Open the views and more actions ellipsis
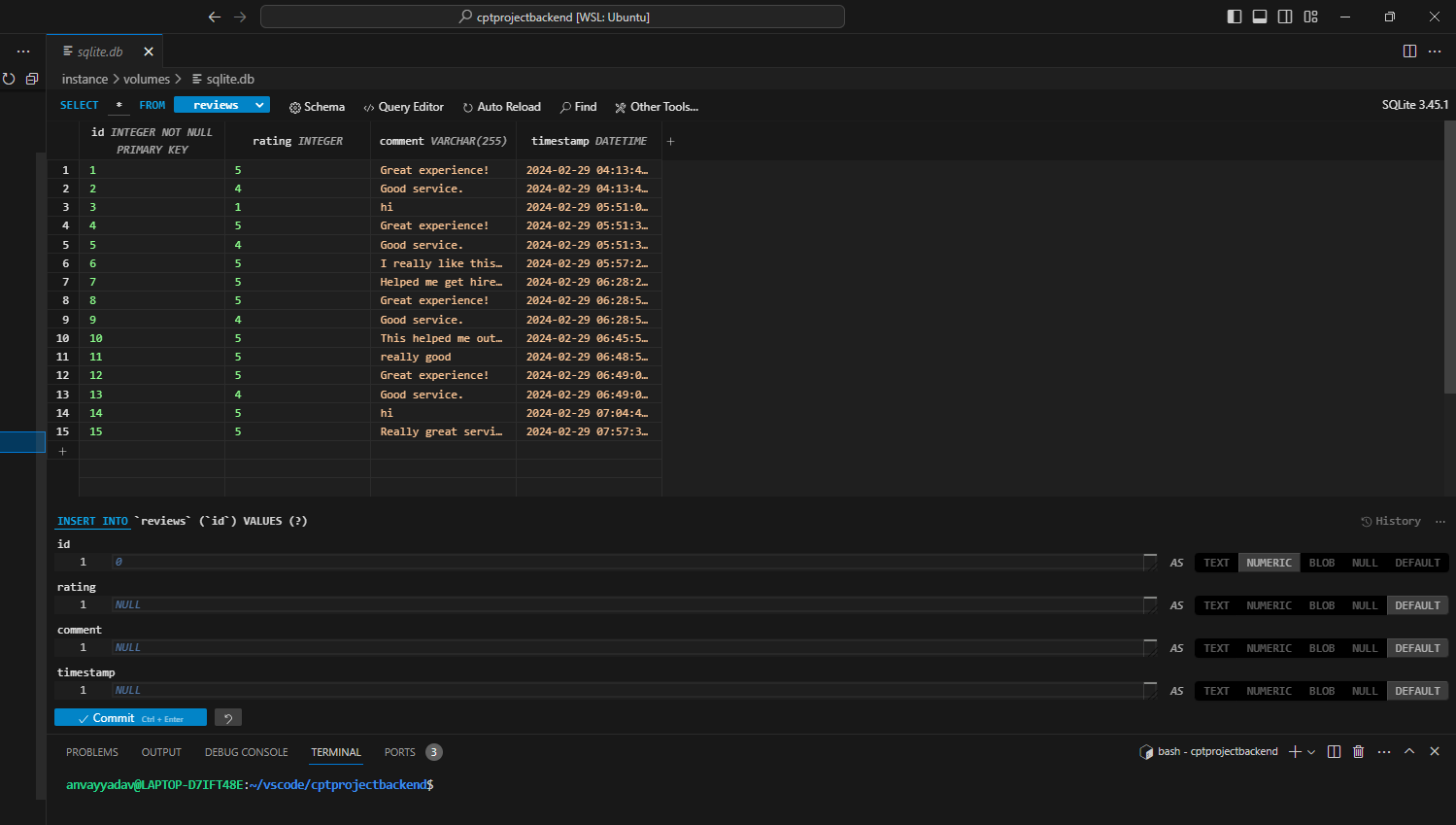Image resolution: width=1456 pixels, height=825 pixels. pyautogui.click(x=23, y=52)
